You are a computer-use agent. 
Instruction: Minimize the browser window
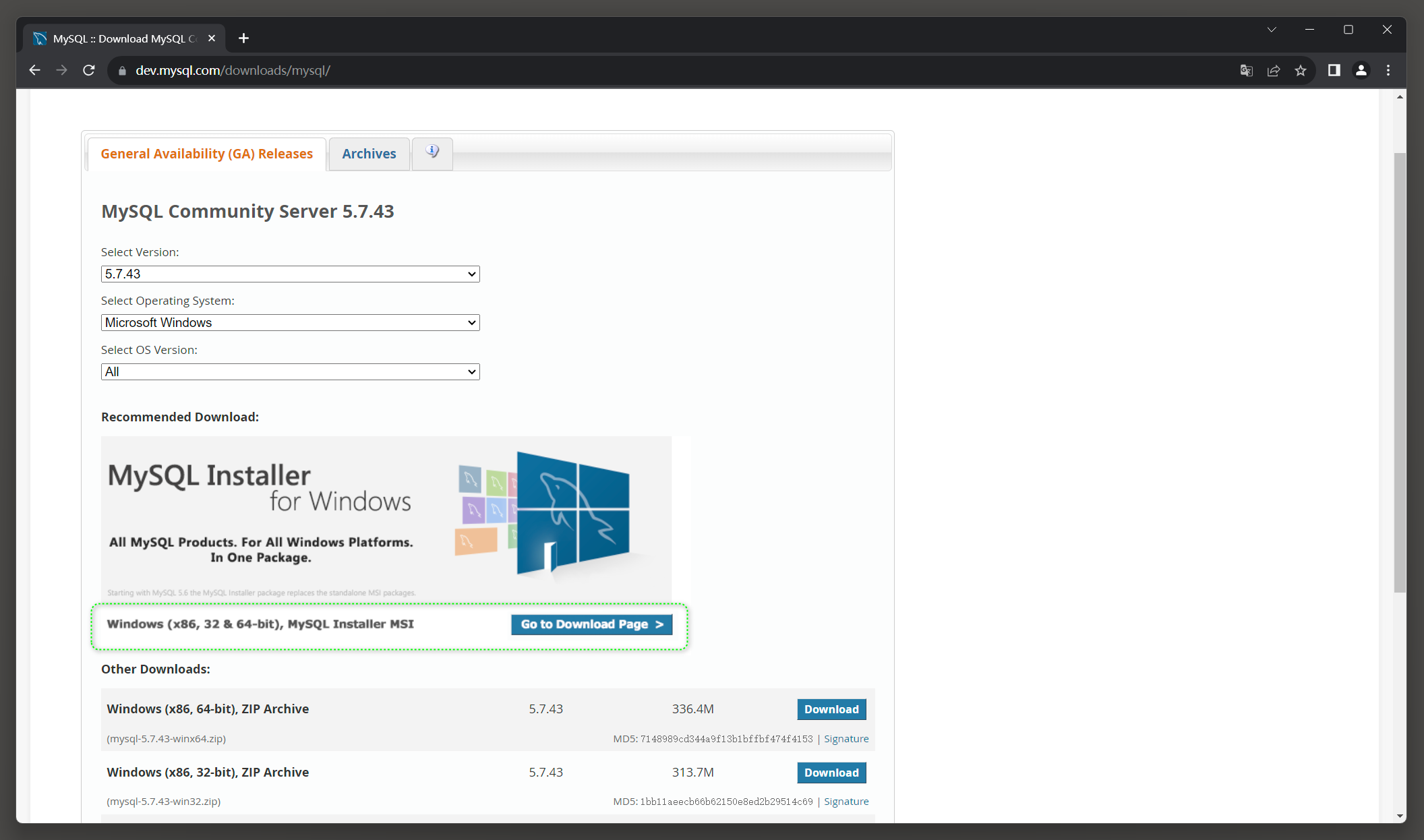[x=1309, y=30]
